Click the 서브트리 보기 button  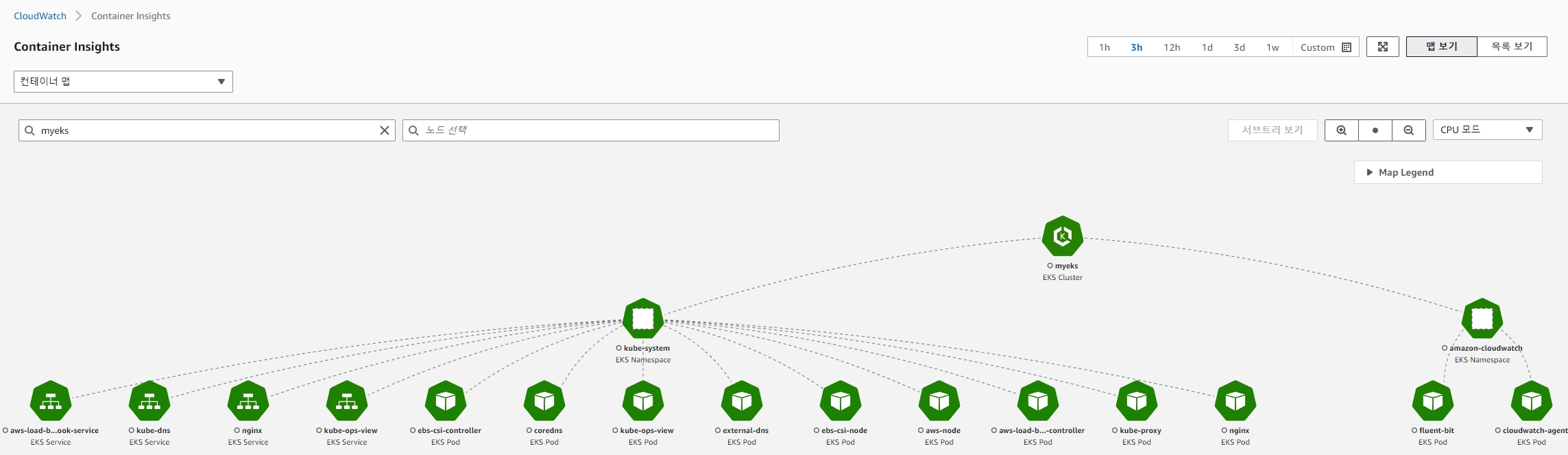(1273, 130)
